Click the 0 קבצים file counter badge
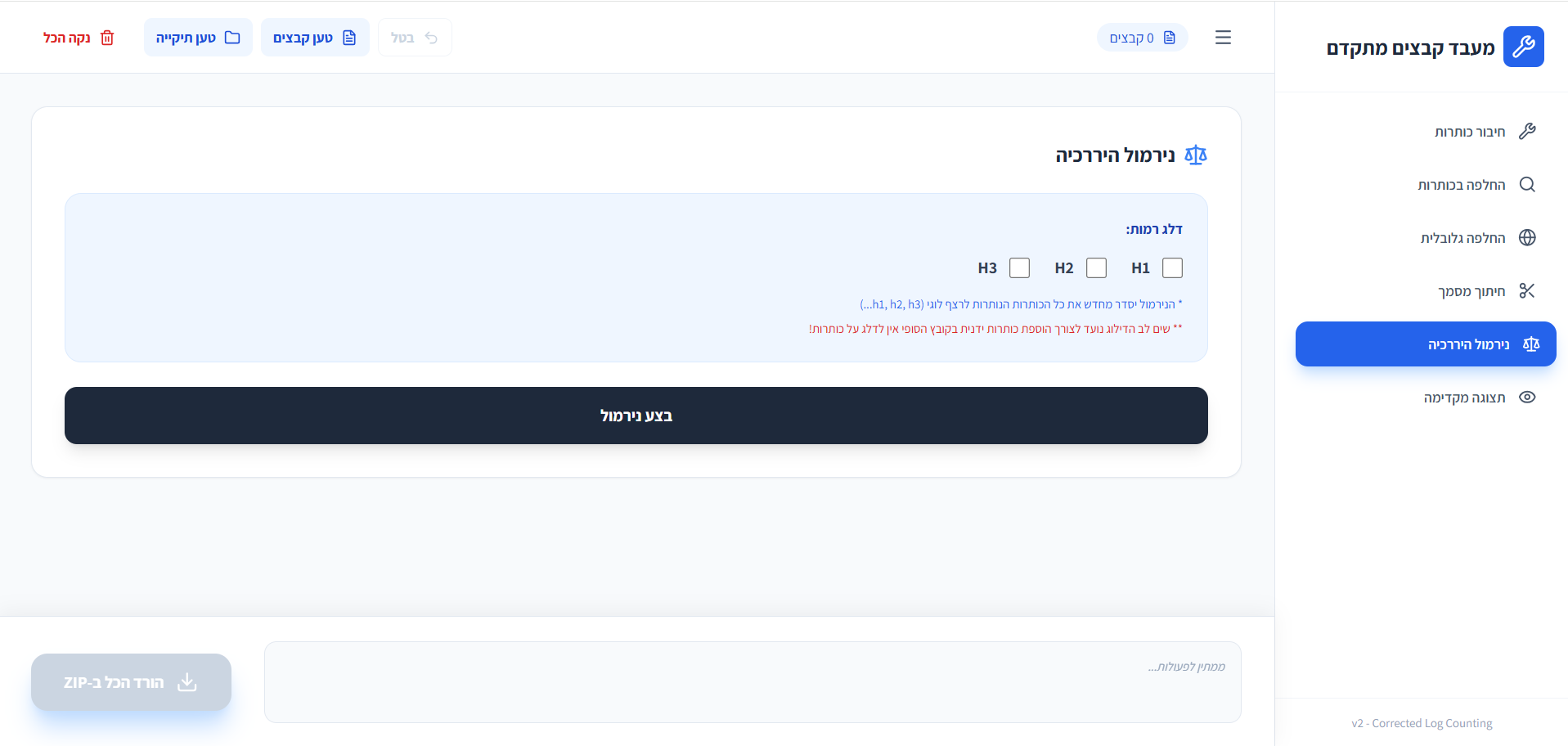1568x746 pixels. point(1142,38)
